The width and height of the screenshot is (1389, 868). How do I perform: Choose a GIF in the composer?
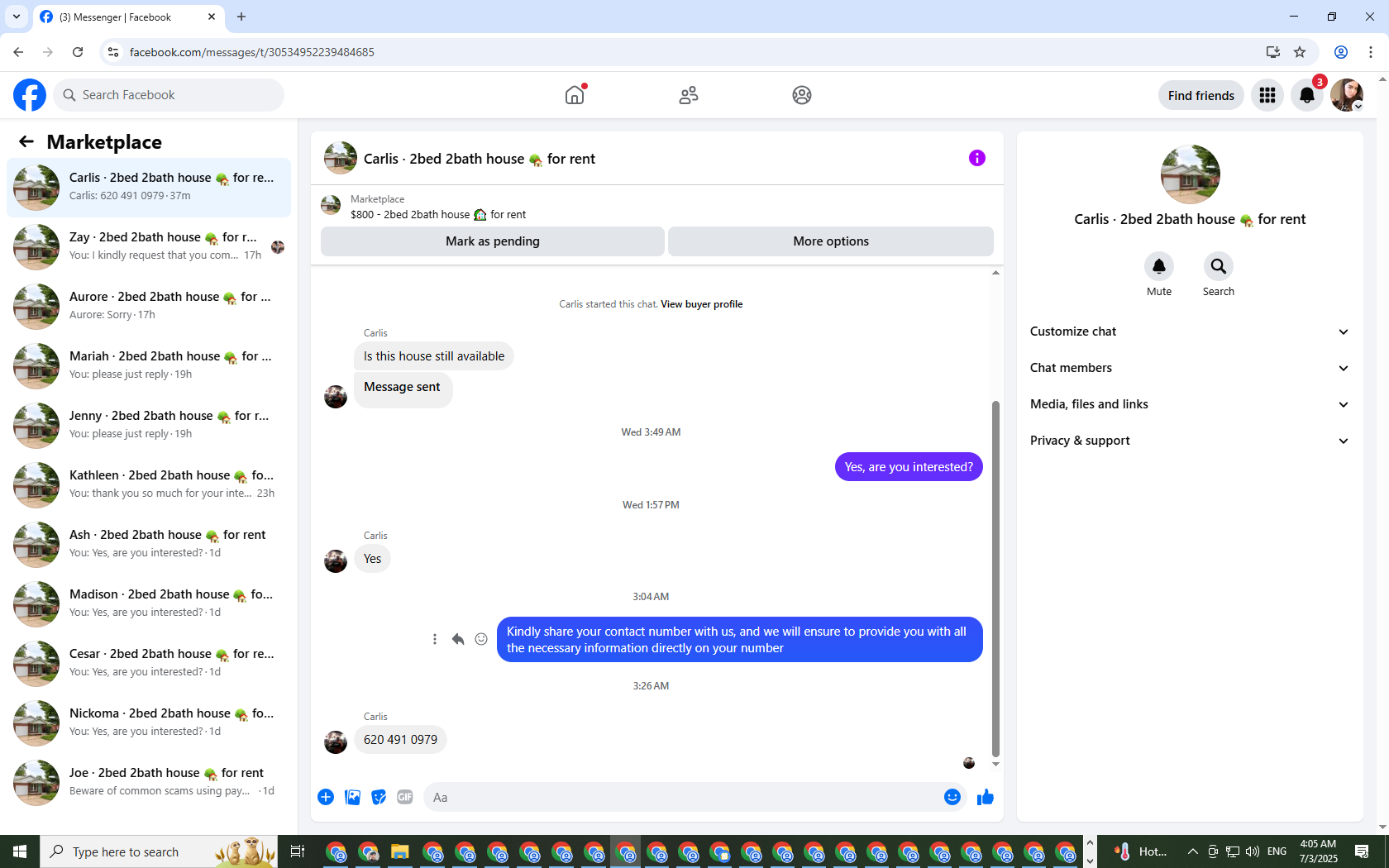pos(405,797)
